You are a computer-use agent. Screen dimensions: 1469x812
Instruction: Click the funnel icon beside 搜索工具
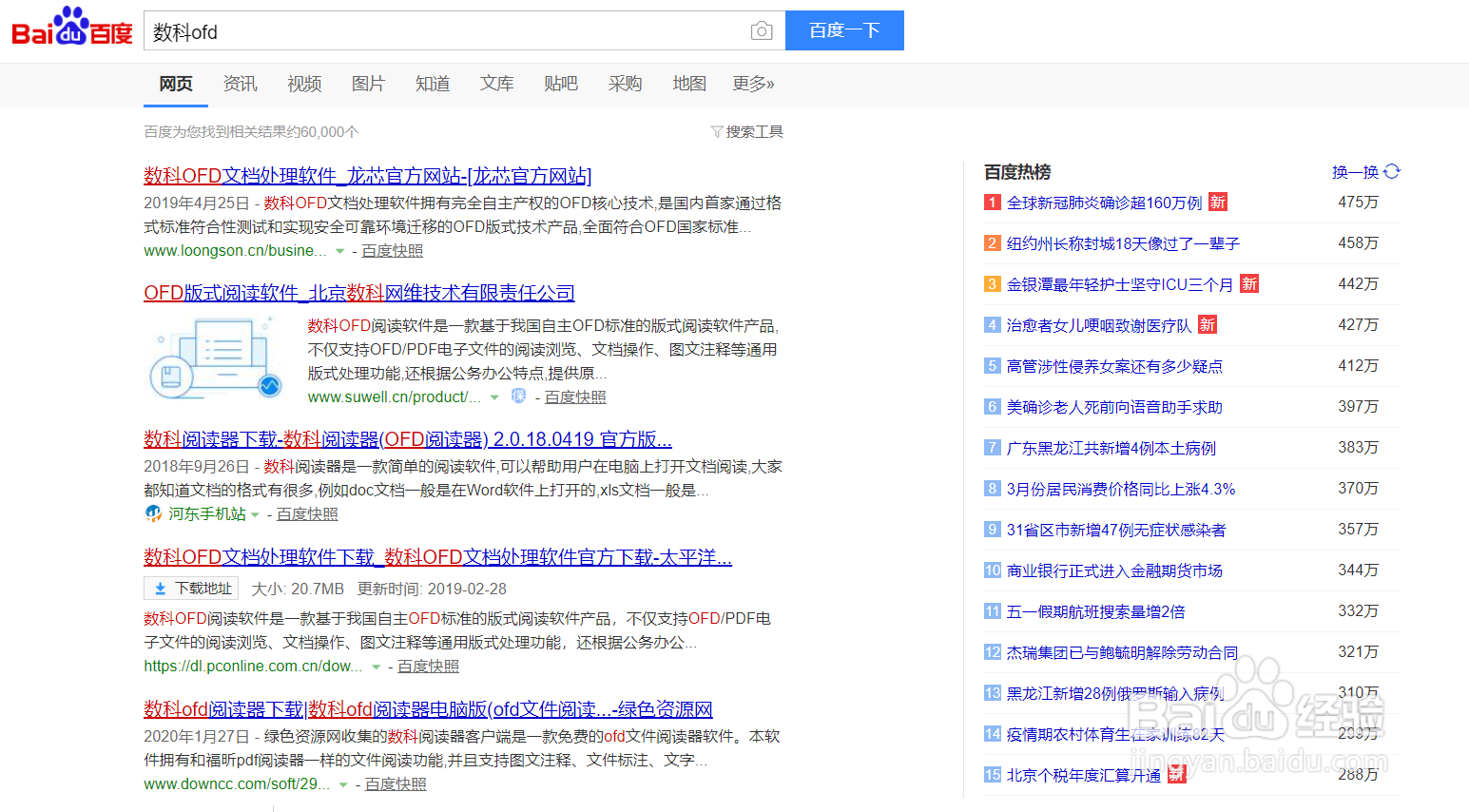coord(717,131)
